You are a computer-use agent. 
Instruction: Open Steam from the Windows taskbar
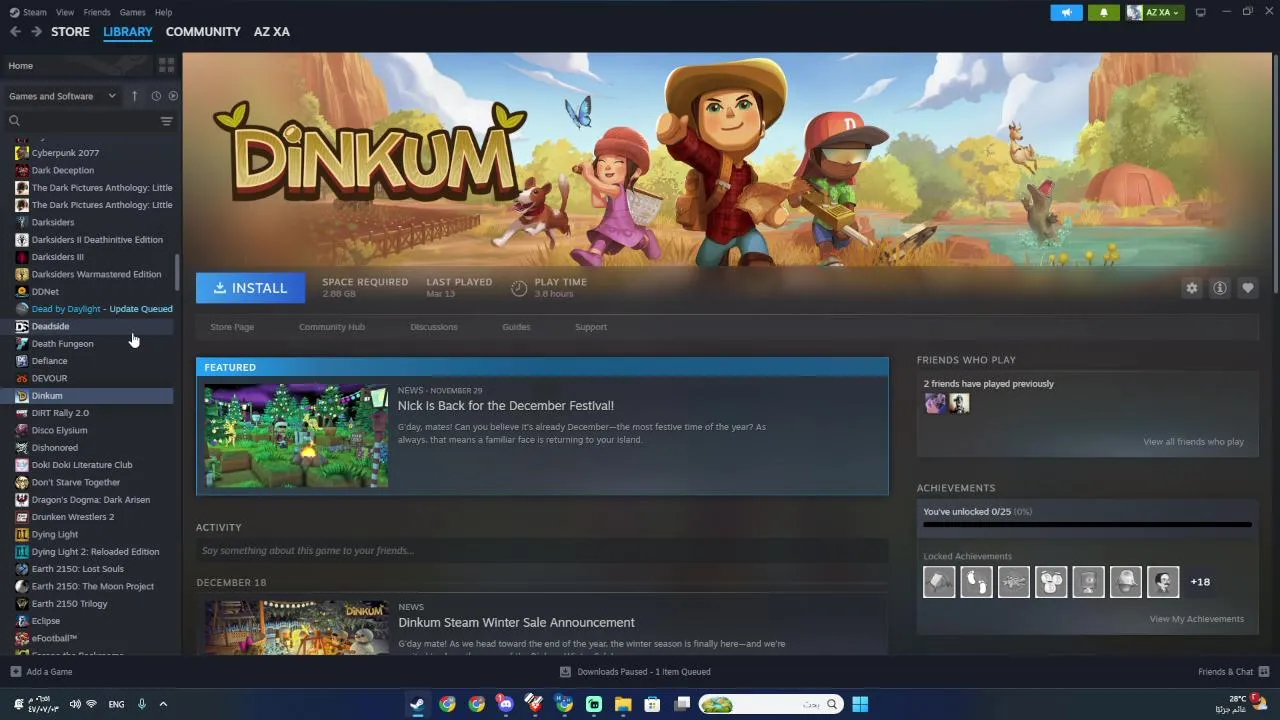417,704
